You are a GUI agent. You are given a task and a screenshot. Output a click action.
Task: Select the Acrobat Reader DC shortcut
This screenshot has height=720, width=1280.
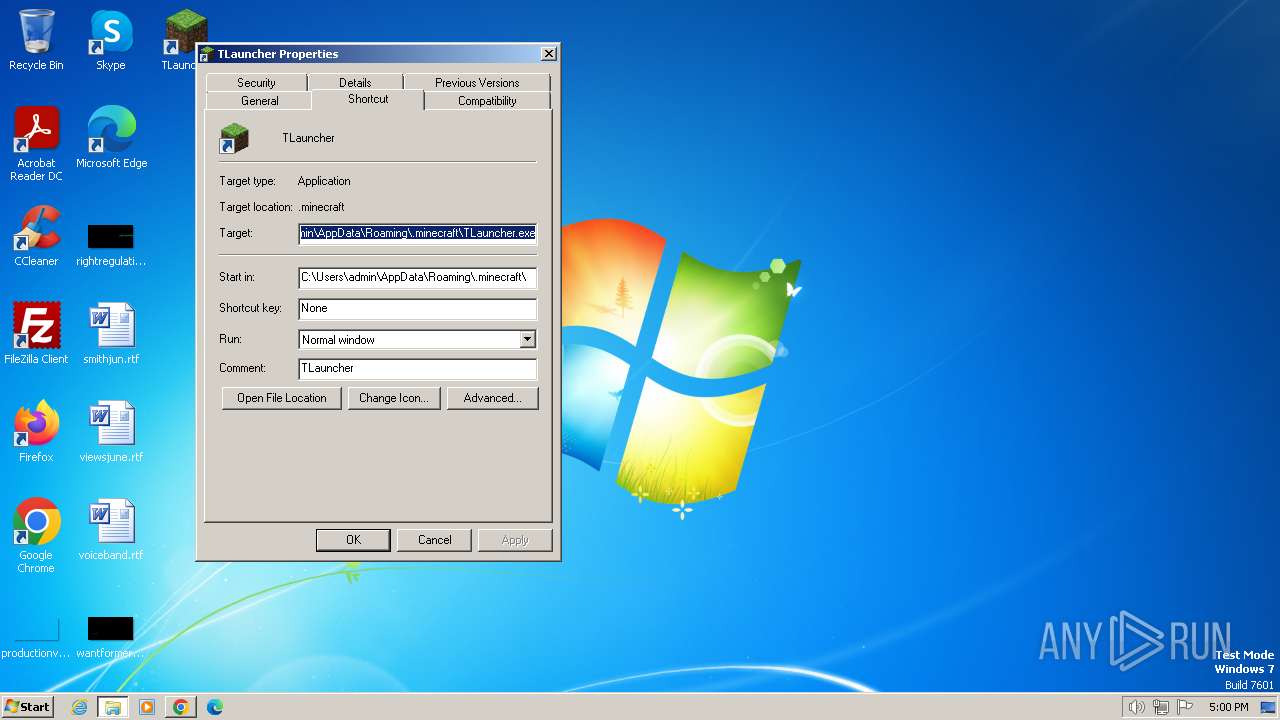click(x=36, y=144)
